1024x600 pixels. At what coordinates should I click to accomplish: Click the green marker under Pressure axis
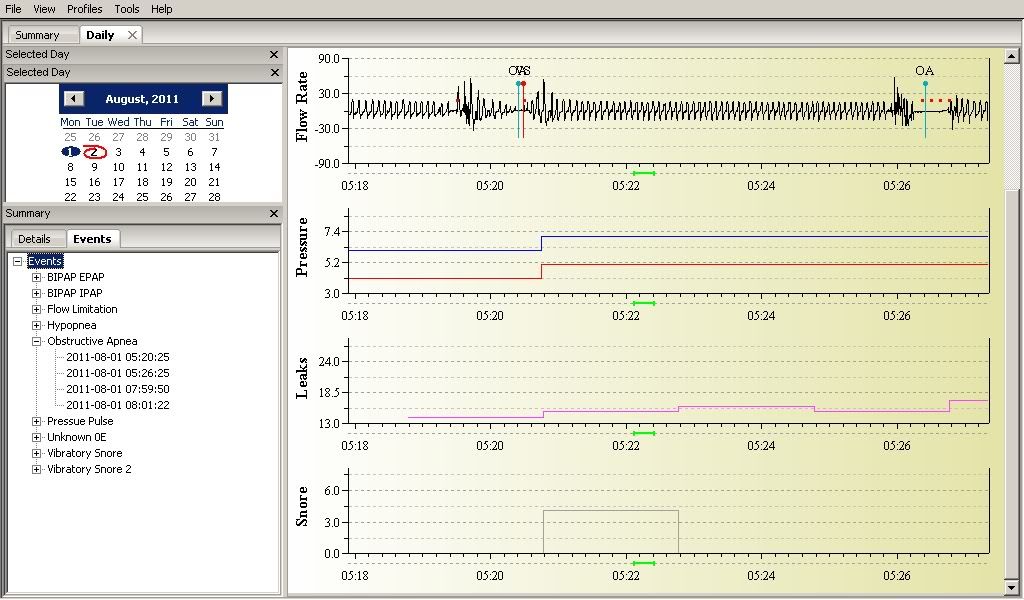click(x=644, y=303)
